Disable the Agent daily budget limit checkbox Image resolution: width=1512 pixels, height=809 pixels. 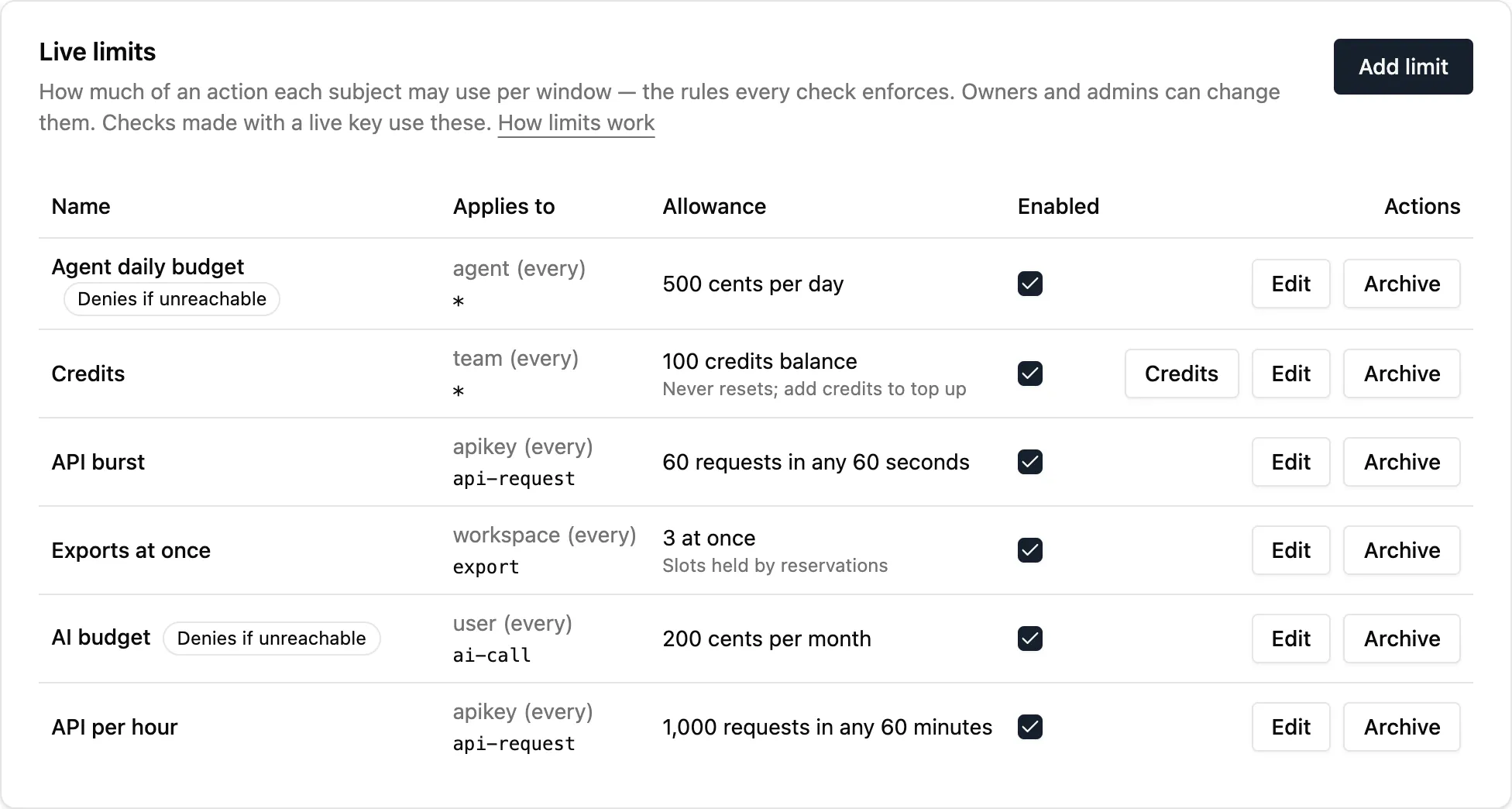(1030, 284)
